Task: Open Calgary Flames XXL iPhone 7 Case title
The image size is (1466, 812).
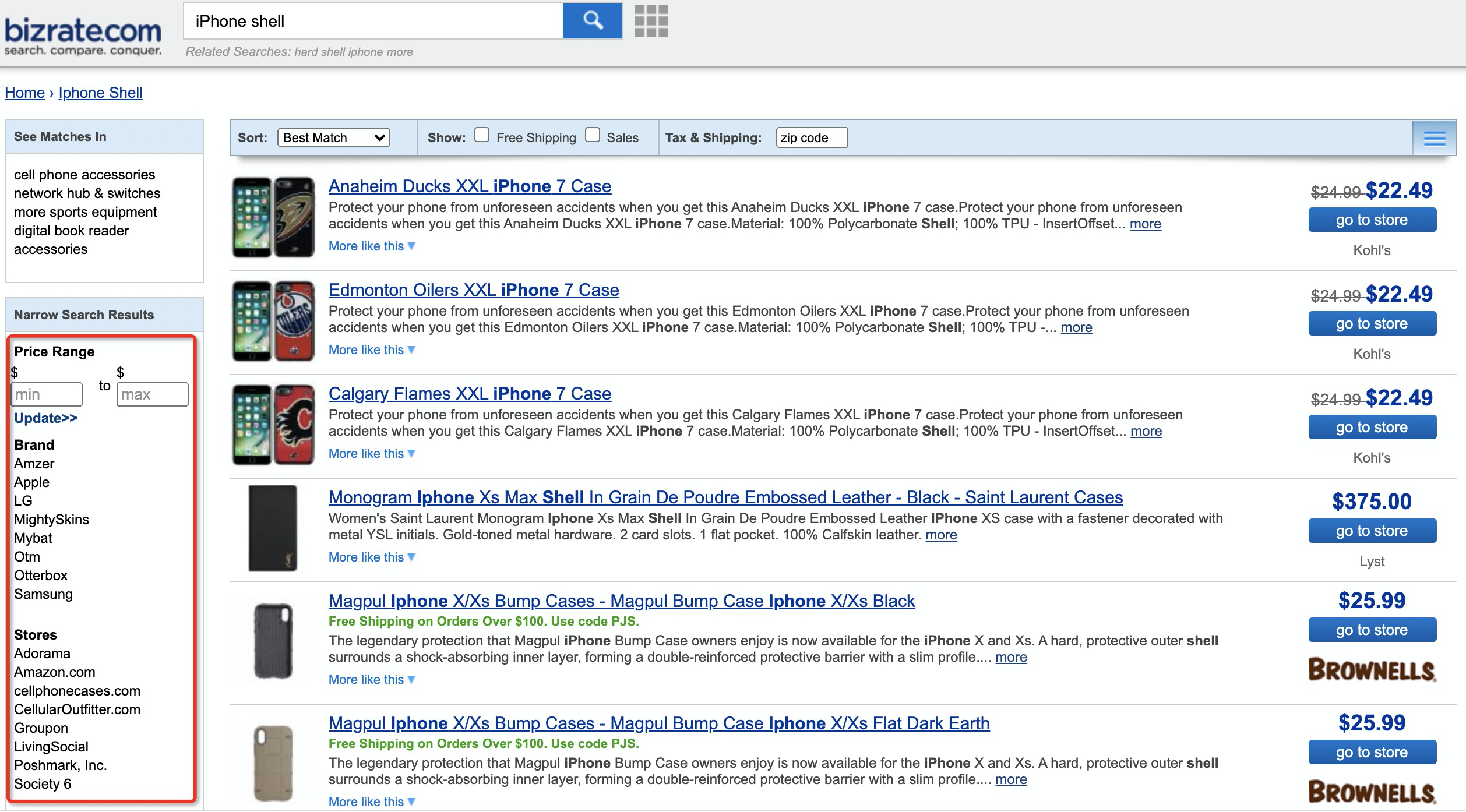Action: pyautogui.click(x=470, y=394)
